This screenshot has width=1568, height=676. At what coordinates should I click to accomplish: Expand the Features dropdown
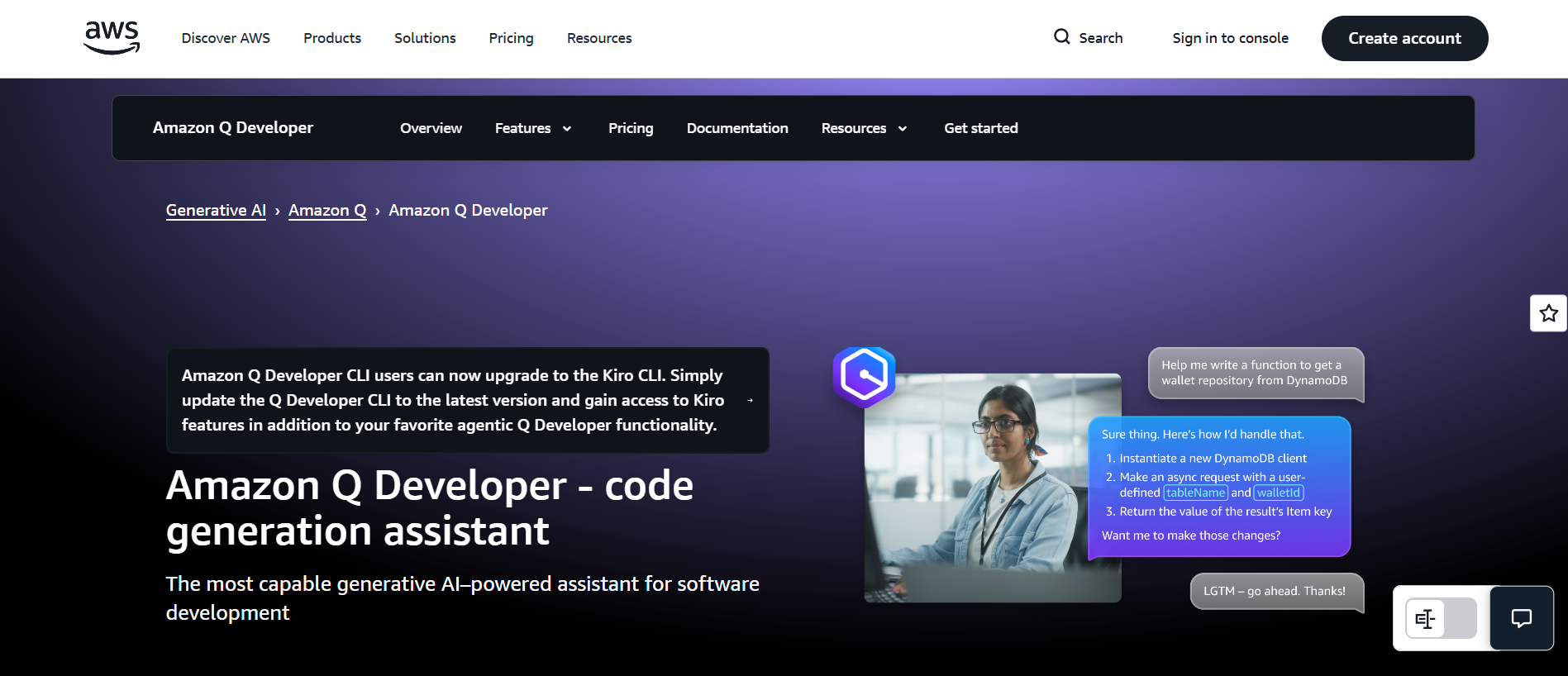(533, 128)
